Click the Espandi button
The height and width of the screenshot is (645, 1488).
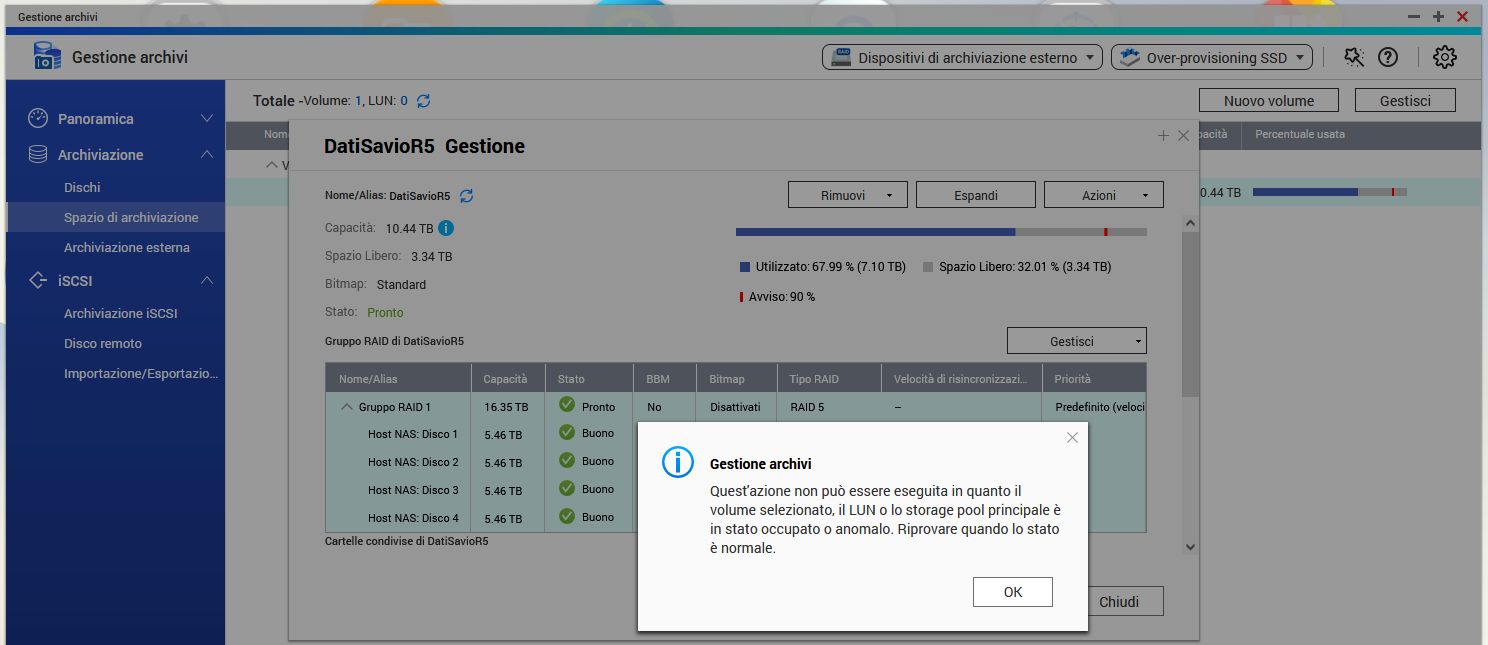point(975,195)
